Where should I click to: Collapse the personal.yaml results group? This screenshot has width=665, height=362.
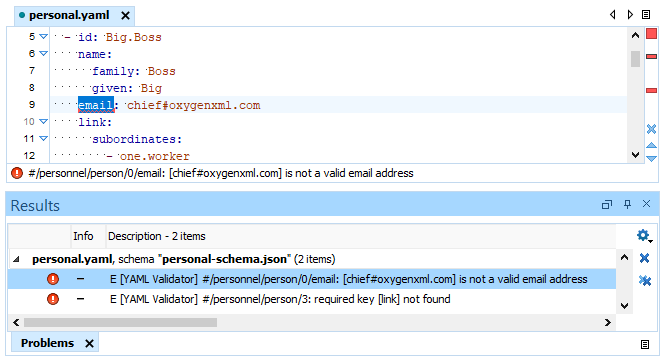pos(16,259)
